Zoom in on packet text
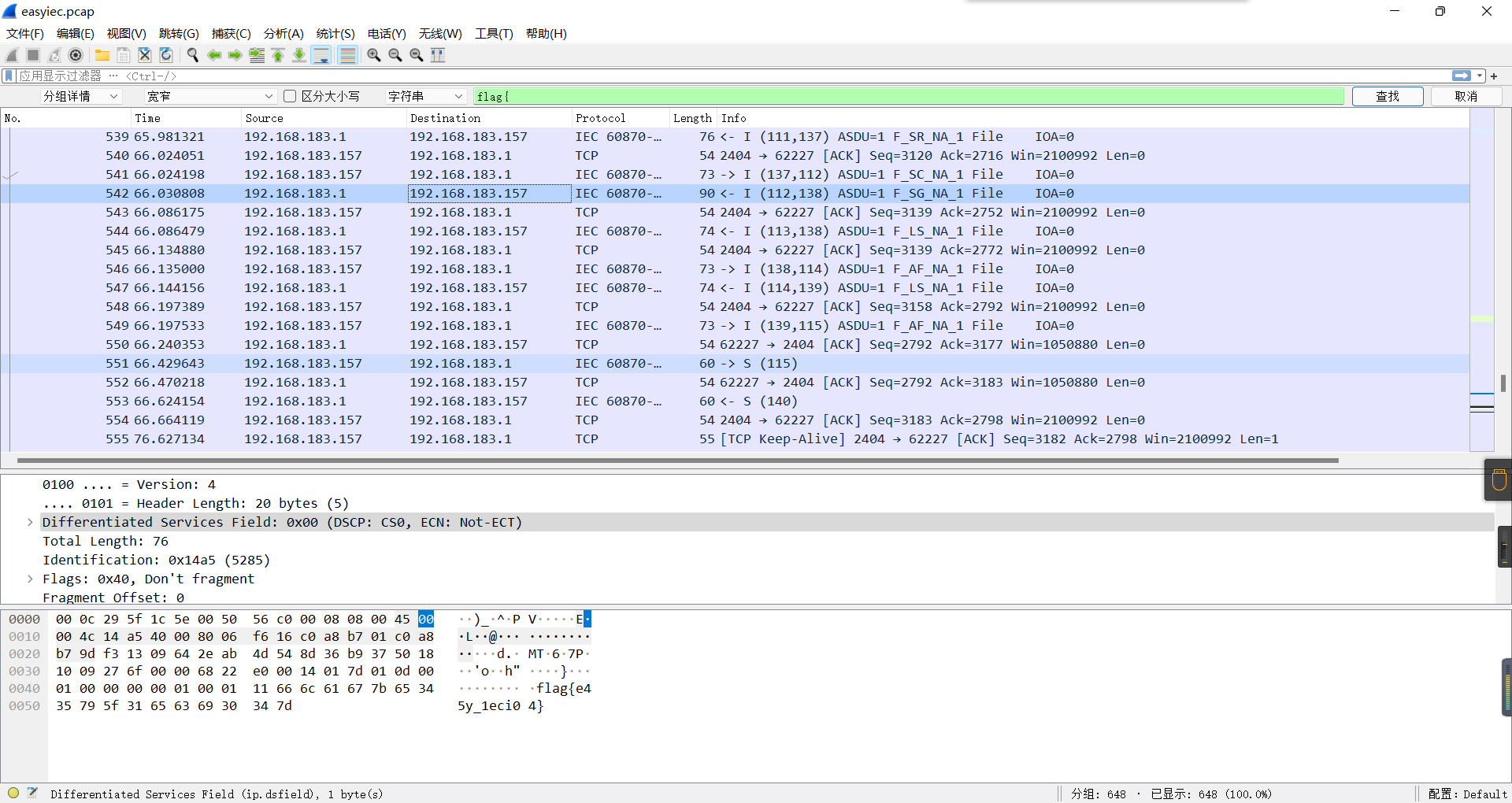Viewport: 1512px width, 803px height. tap(374, 55)
